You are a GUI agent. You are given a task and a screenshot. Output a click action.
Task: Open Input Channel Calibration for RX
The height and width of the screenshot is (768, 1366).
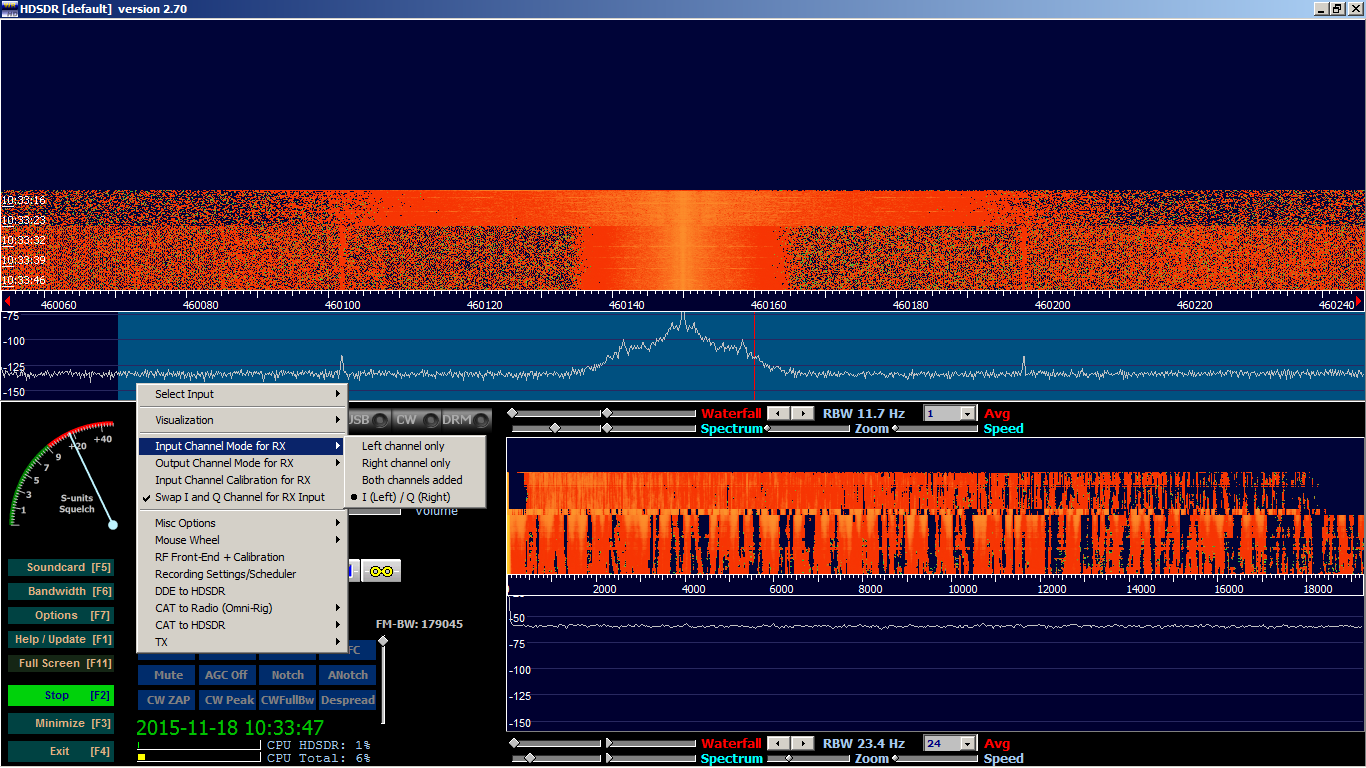click(241, 480)
